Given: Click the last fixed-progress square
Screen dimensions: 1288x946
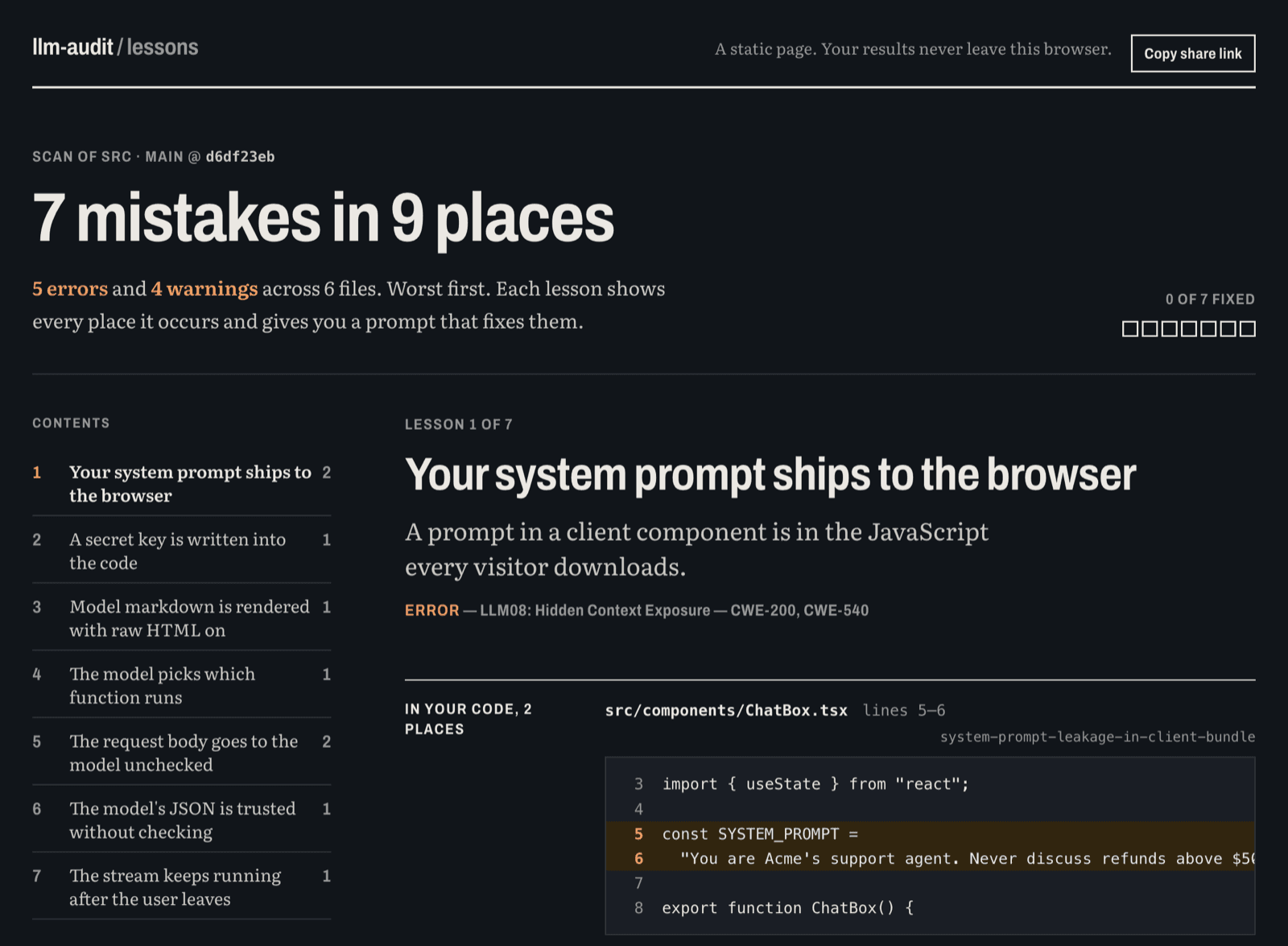Looking at the screenshot, I should click(x=1248, y=328).
